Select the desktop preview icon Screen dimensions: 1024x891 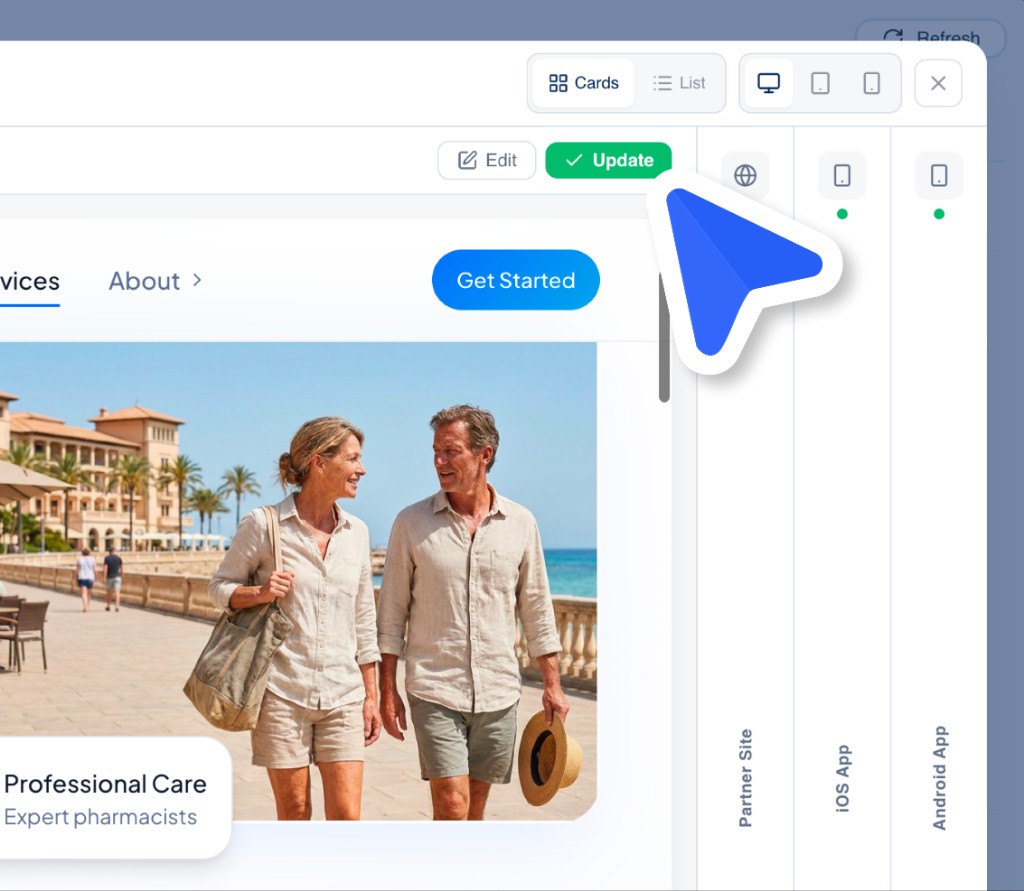point(768,83)
